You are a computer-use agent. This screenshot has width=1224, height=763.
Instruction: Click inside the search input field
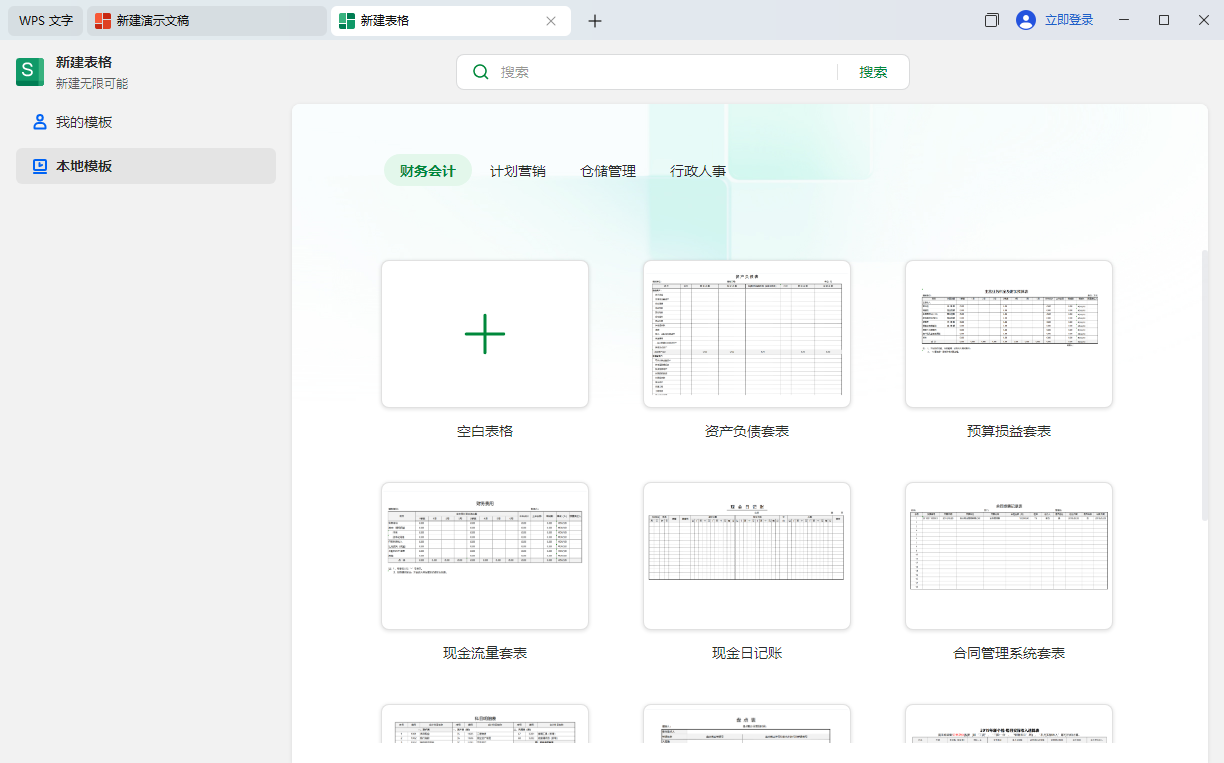point(650,71)
